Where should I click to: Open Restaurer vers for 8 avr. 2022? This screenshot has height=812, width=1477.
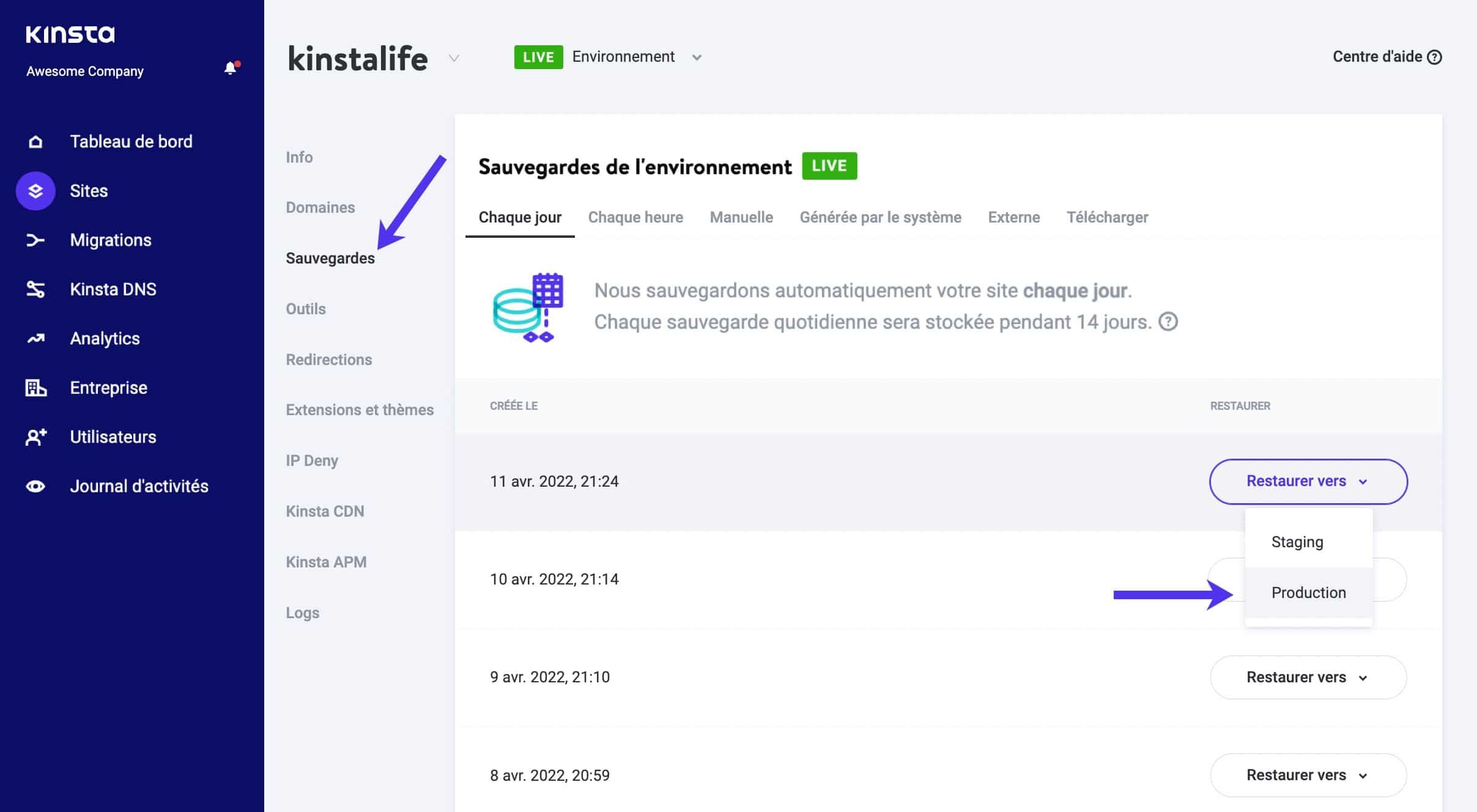1308,775
